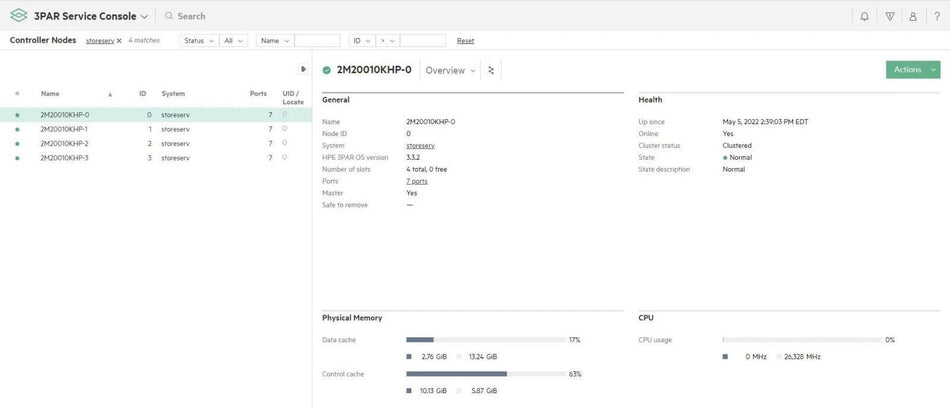This screenshot has height=408, width=950.
Task: Click the Reset filters link
Action: pyautogui.click(x=465, y=41)
